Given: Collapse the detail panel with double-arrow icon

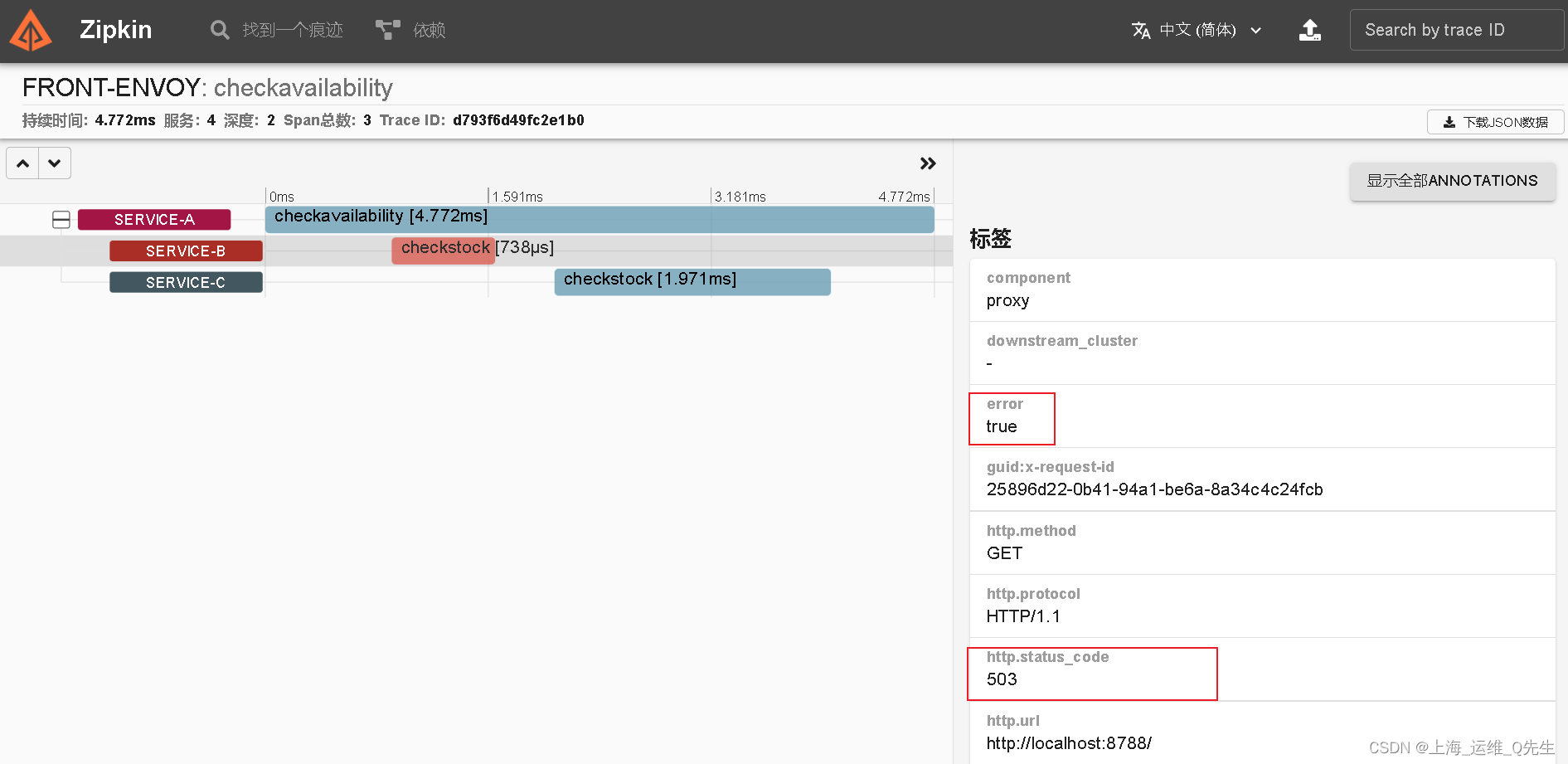Looking at the screenshot, I should pos(928,163).
